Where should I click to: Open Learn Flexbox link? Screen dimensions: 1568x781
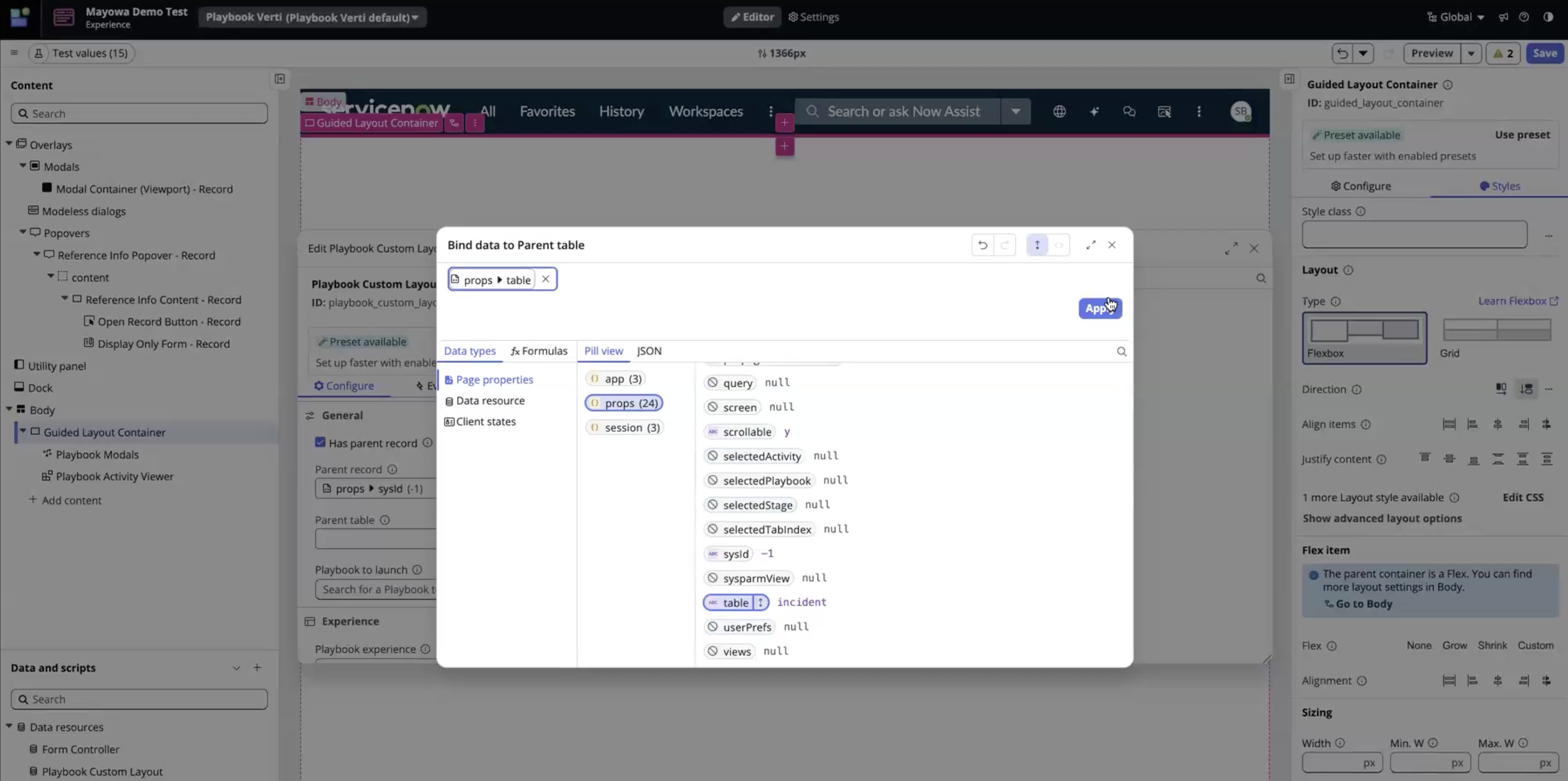(x=1518, y=301)
